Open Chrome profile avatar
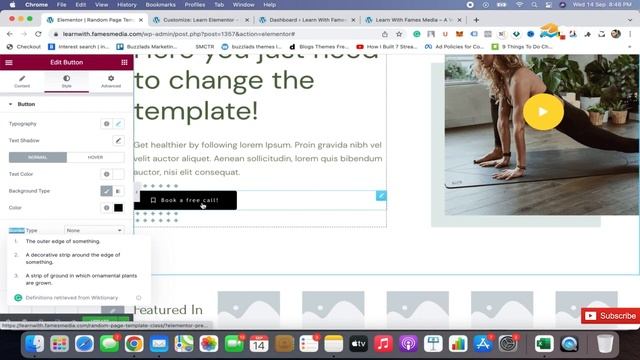The height and width of the screenshot is (360, 640). 616,34
